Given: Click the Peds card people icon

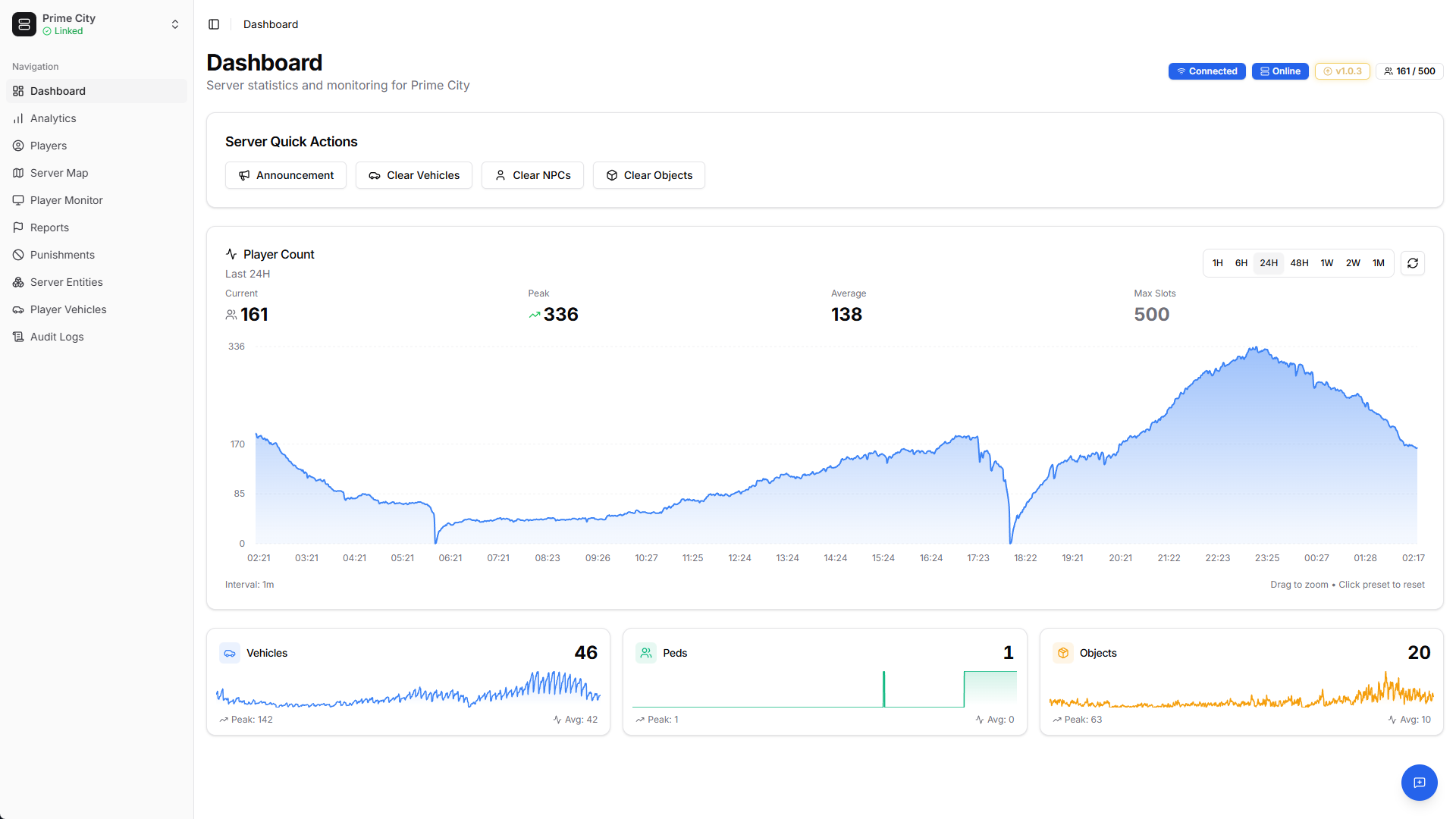Looking at the screenshot, I should tap(646, 653).
